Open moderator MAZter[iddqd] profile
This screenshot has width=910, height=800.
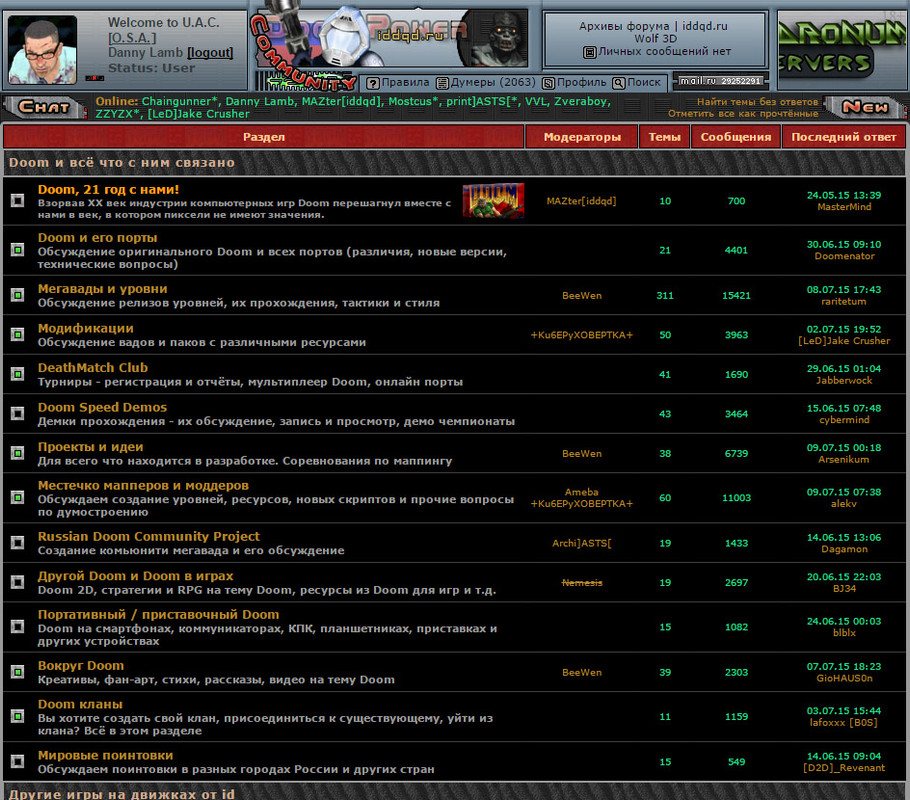tap(582, 201)
